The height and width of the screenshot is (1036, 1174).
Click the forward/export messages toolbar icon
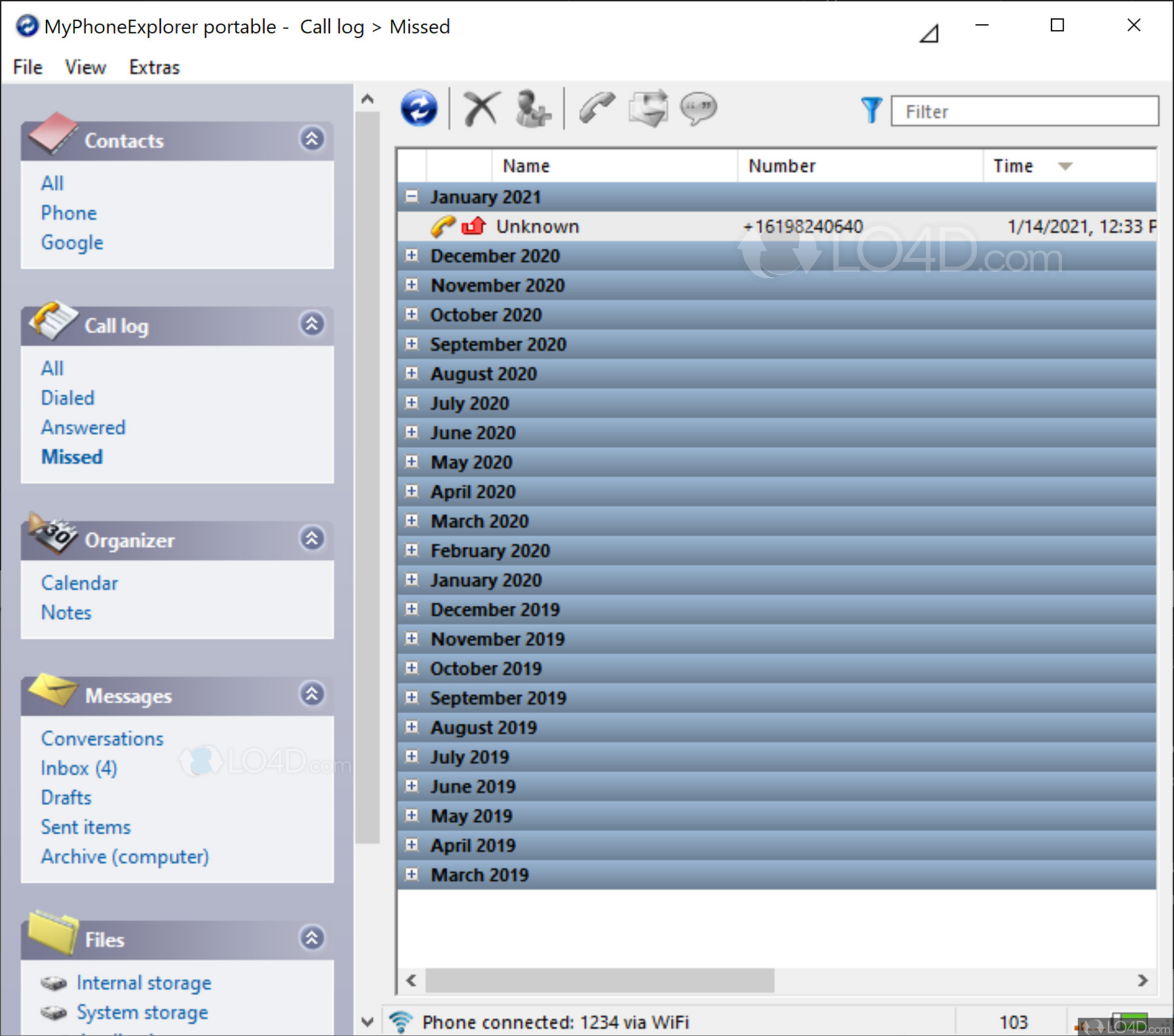click(x=649, y=108)
